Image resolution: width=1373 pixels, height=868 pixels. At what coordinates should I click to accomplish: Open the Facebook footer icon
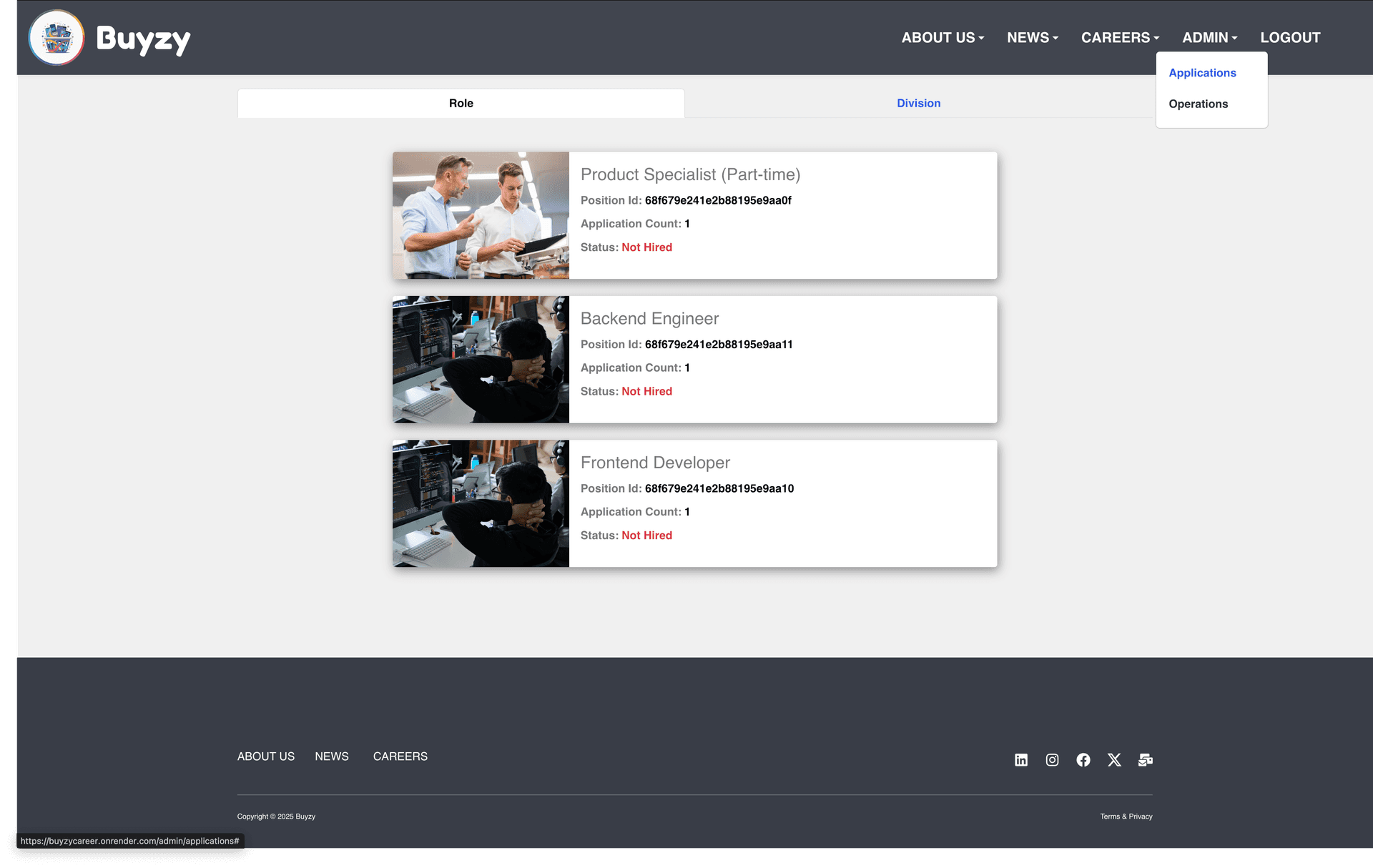tap(1083, 760)
